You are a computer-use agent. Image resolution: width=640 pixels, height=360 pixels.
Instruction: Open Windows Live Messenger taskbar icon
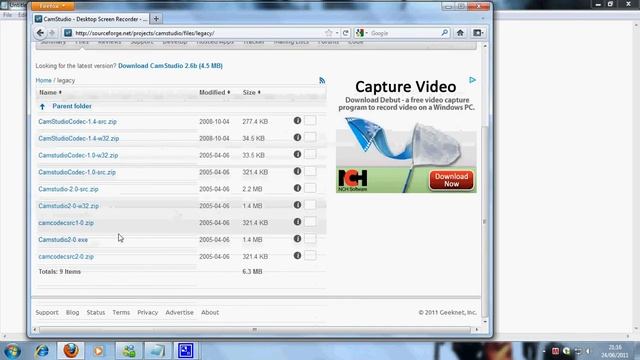(129, 351)
